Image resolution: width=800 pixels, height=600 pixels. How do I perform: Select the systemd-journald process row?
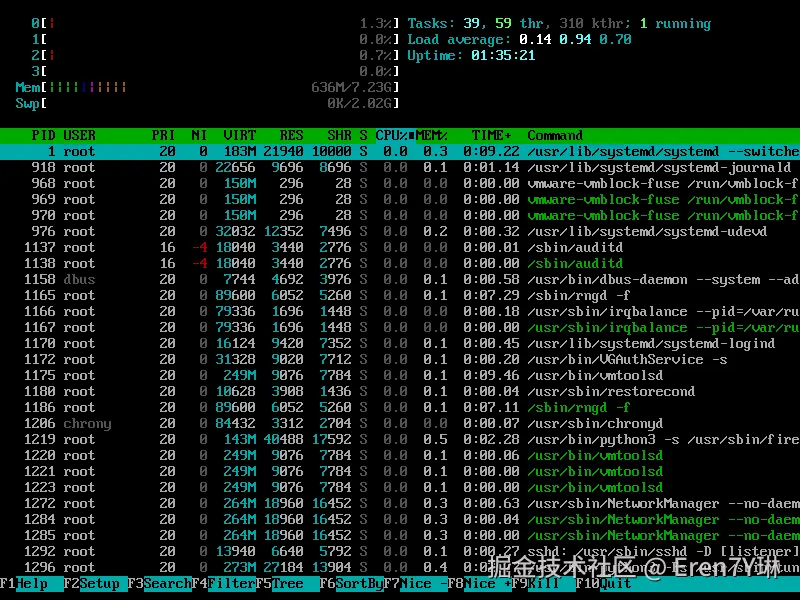[x=400, y=167]
